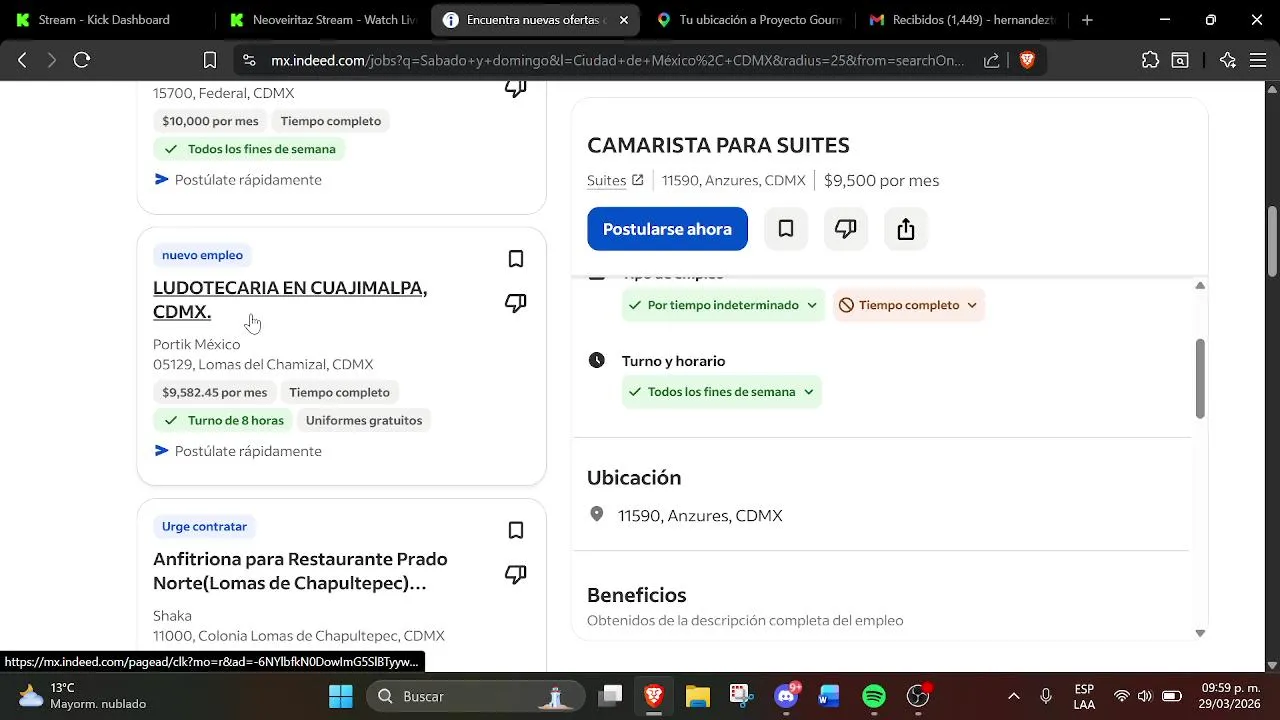Viewport: 1280px width, 720px height.
Task: Open Brave browser taskbar icon
Action: pos(654,696)
